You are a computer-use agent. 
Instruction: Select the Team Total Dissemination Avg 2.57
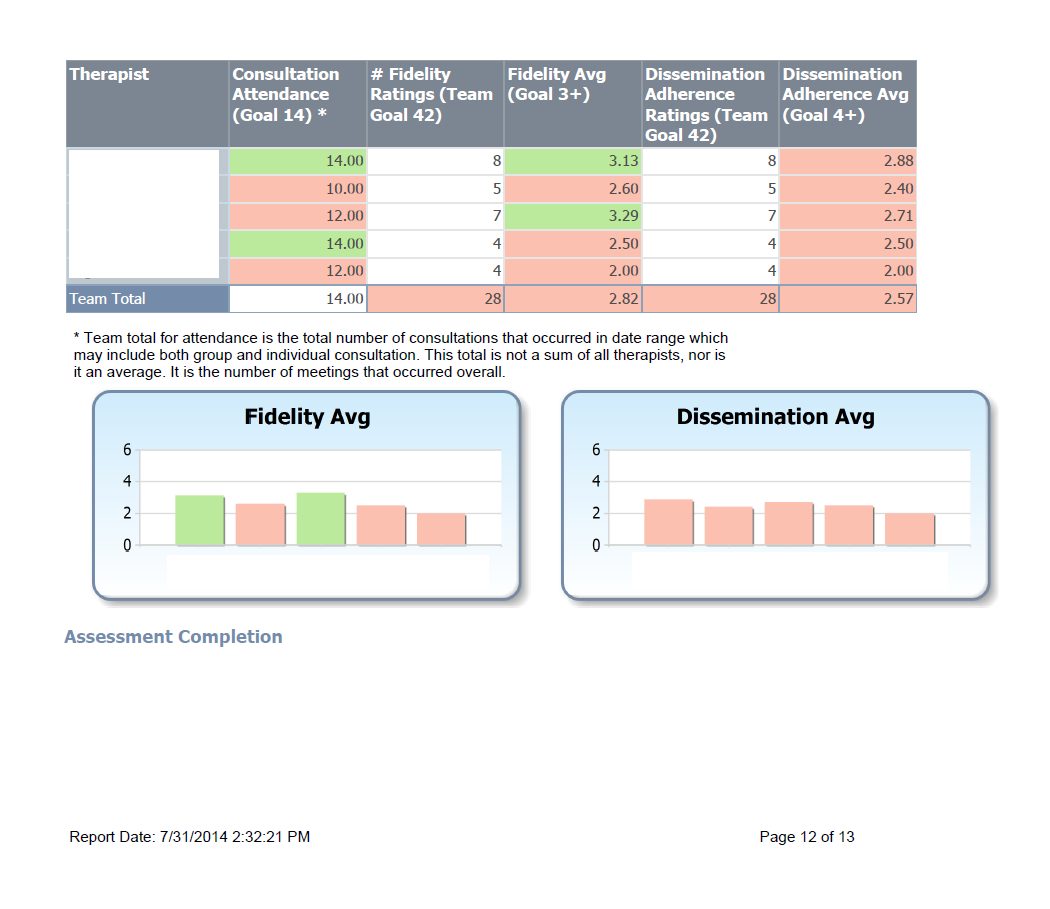[x=848, y=299]
